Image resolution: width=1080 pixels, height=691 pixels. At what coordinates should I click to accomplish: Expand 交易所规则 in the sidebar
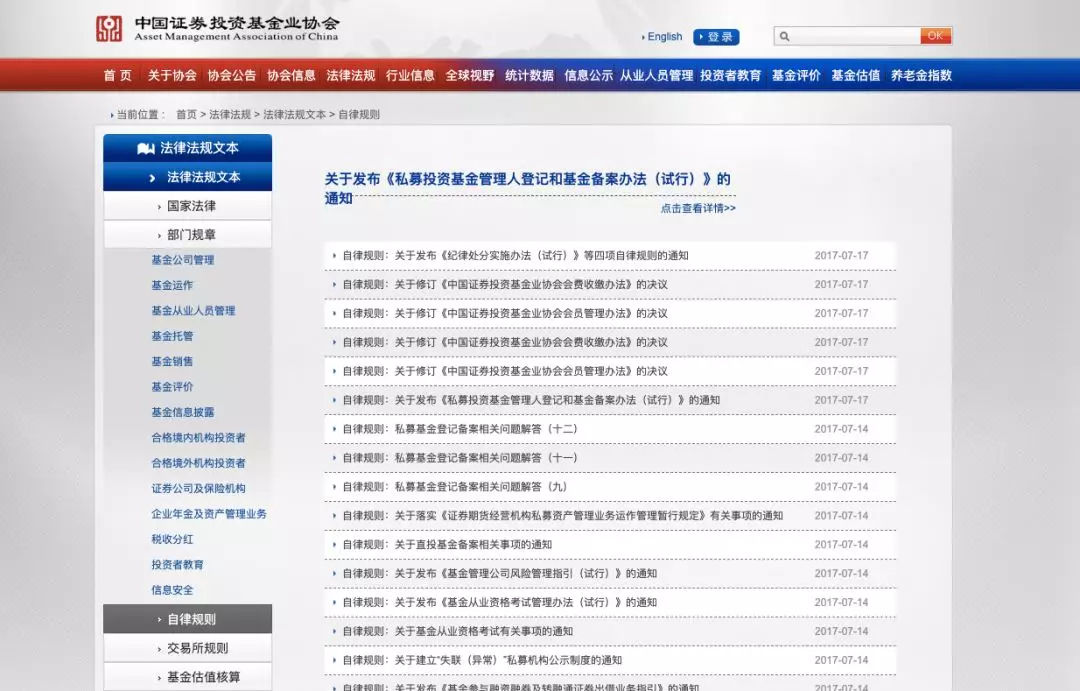coord(187,648)
